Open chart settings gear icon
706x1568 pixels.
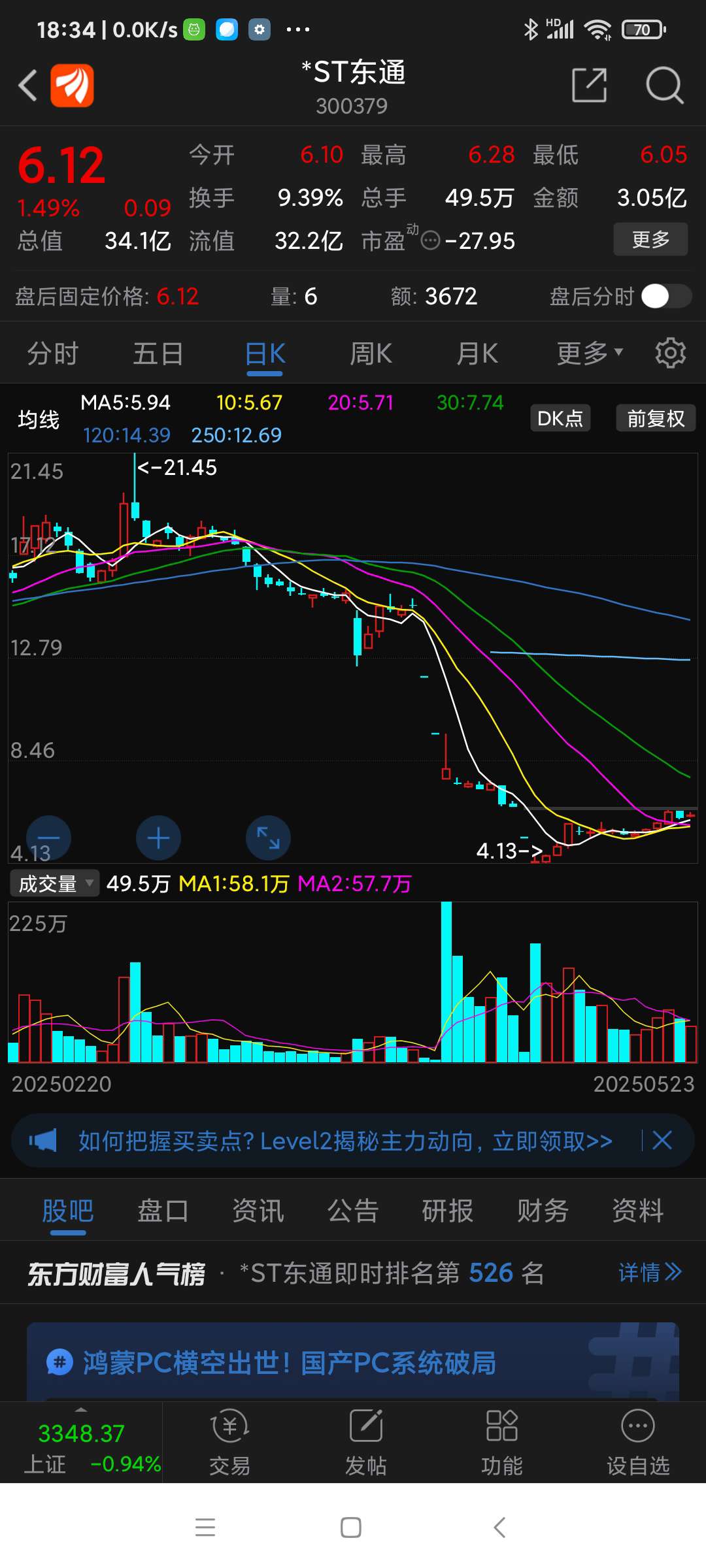(x=671, y=353)
